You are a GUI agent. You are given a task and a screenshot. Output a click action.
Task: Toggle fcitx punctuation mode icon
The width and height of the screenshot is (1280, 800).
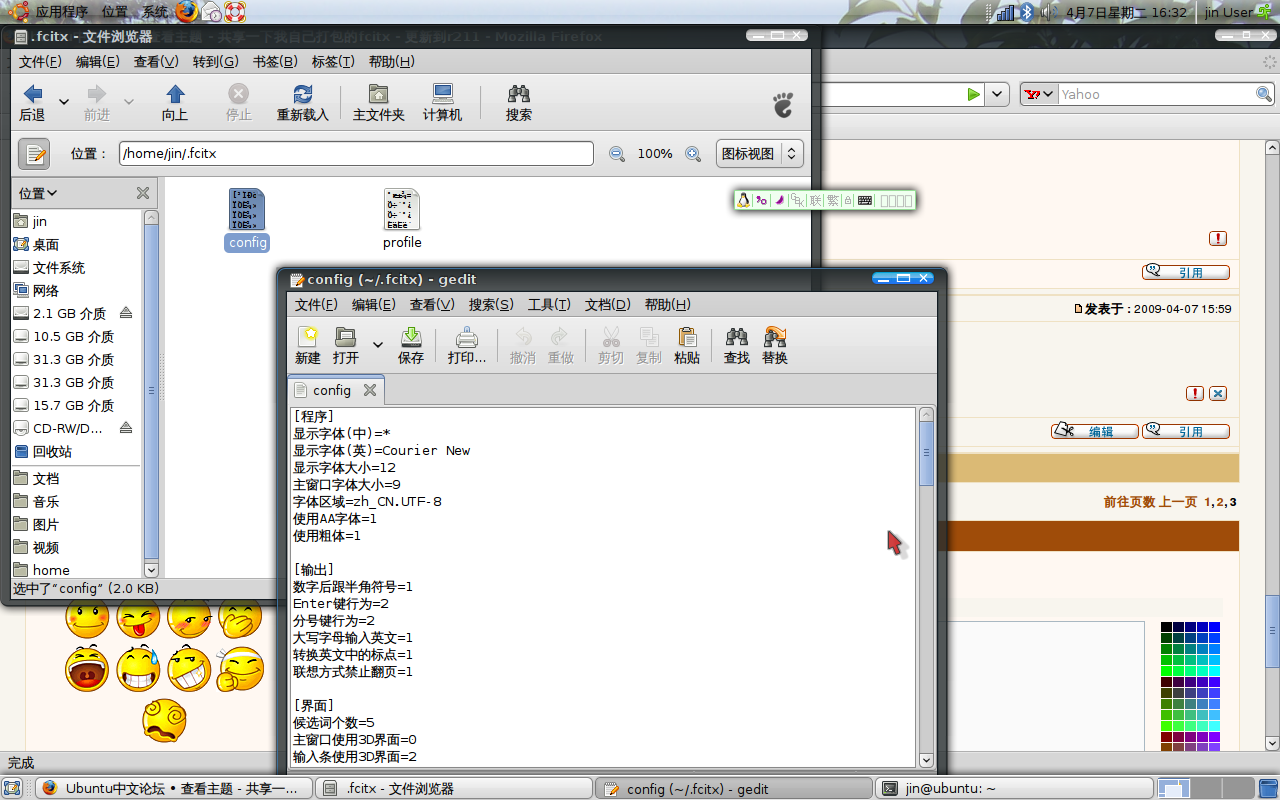click(x=761, y=200)
